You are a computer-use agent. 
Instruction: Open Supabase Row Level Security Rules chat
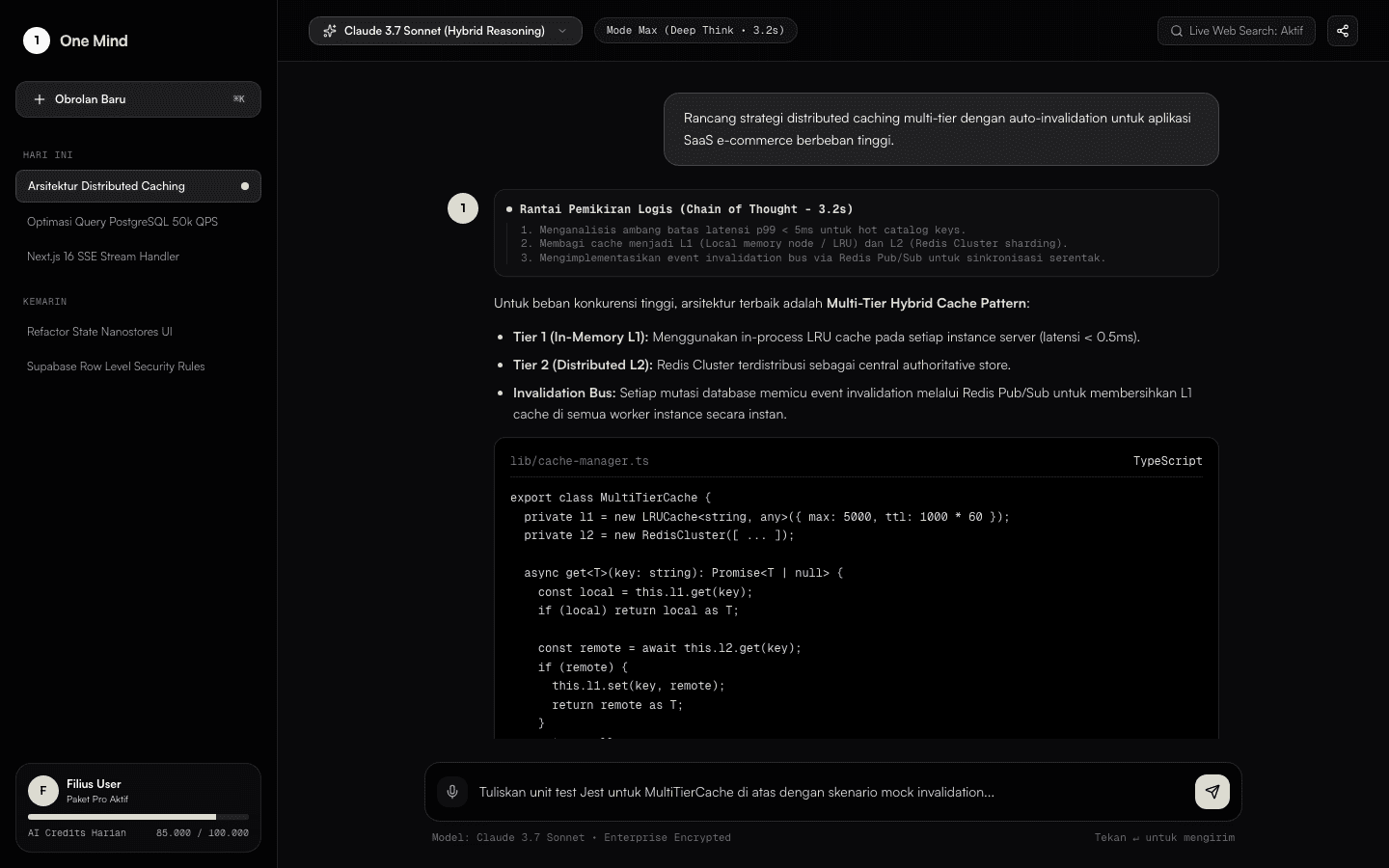[x=138, y=366]
